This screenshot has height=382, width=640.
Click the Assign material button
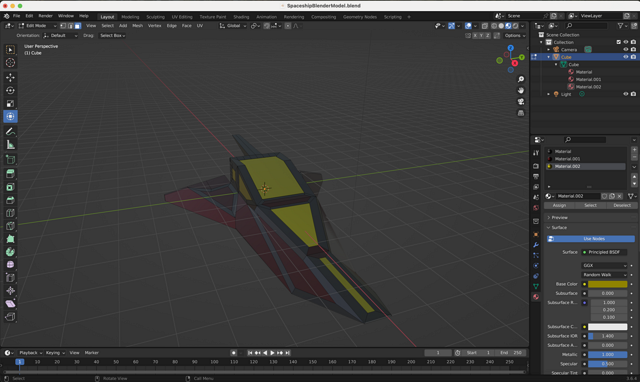coord(559,205)
